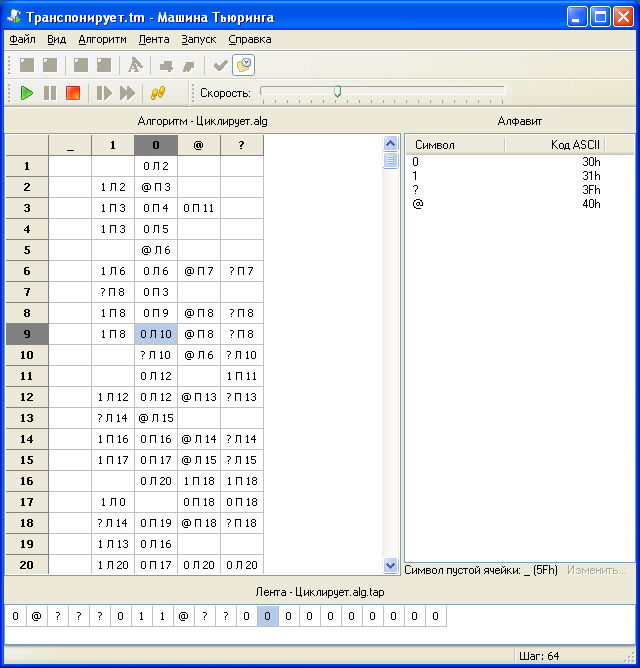The width and height of the screenshot is (640, 668).
Task: Select cell '0 П 9' in row 8
Action: pyautogui.click(x=156, y=313)
